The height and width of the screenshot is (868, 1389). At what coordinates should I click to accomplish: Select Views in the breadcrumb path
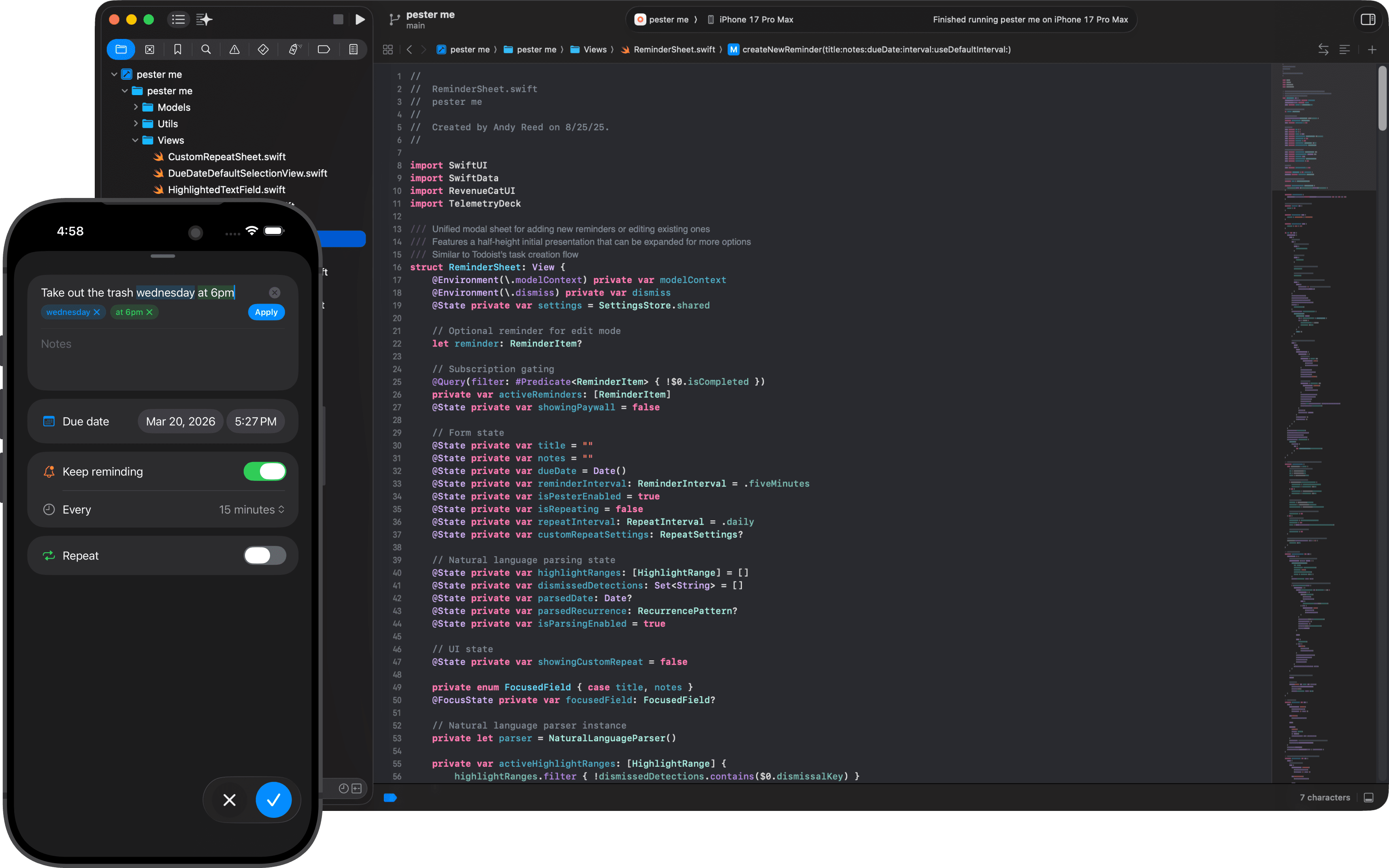click(x=594, y=49)
